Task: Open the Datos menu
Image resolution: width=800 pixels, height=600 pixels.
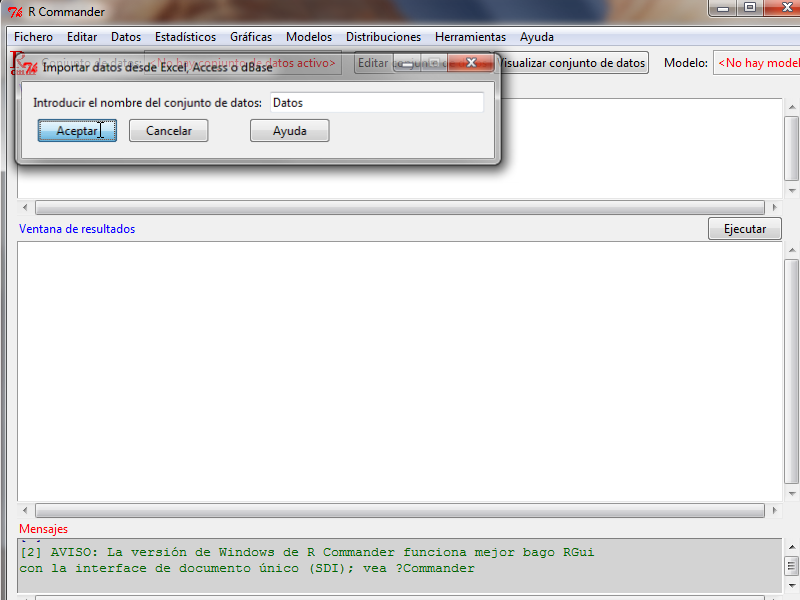Action: click(126, 37)
